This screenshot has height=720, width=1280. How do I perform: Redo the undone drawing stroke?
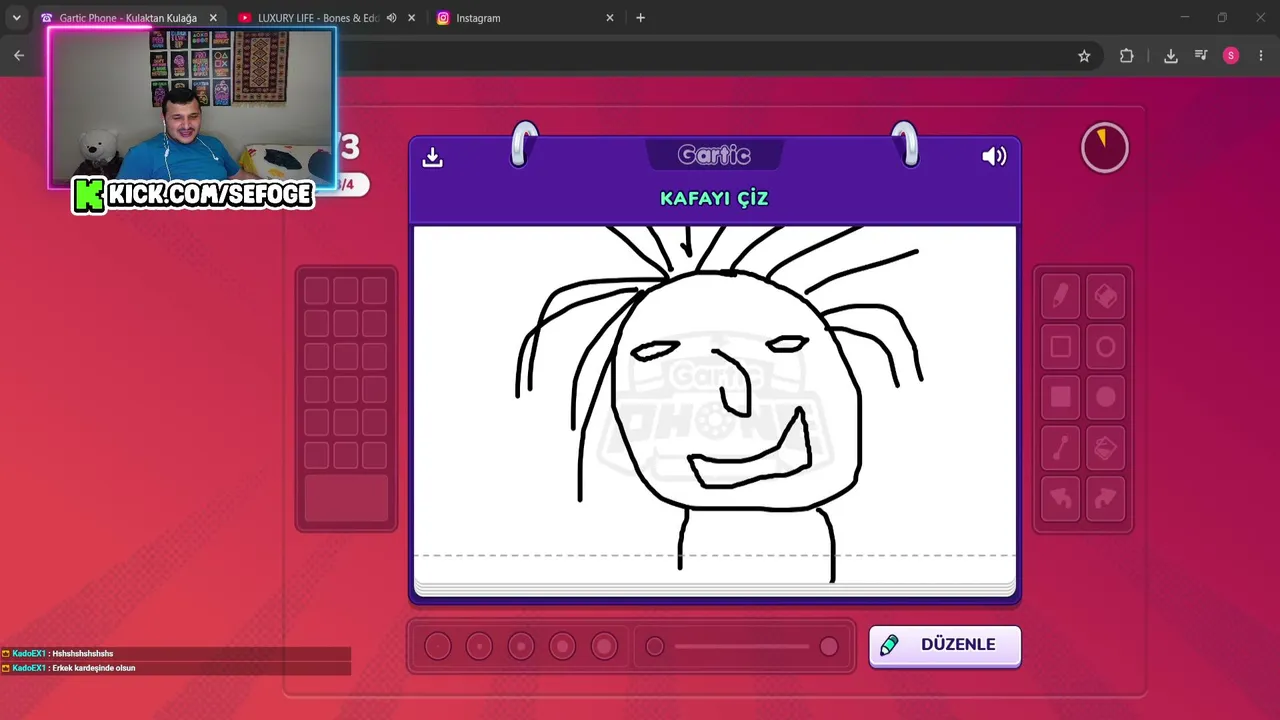(1105, 498)
